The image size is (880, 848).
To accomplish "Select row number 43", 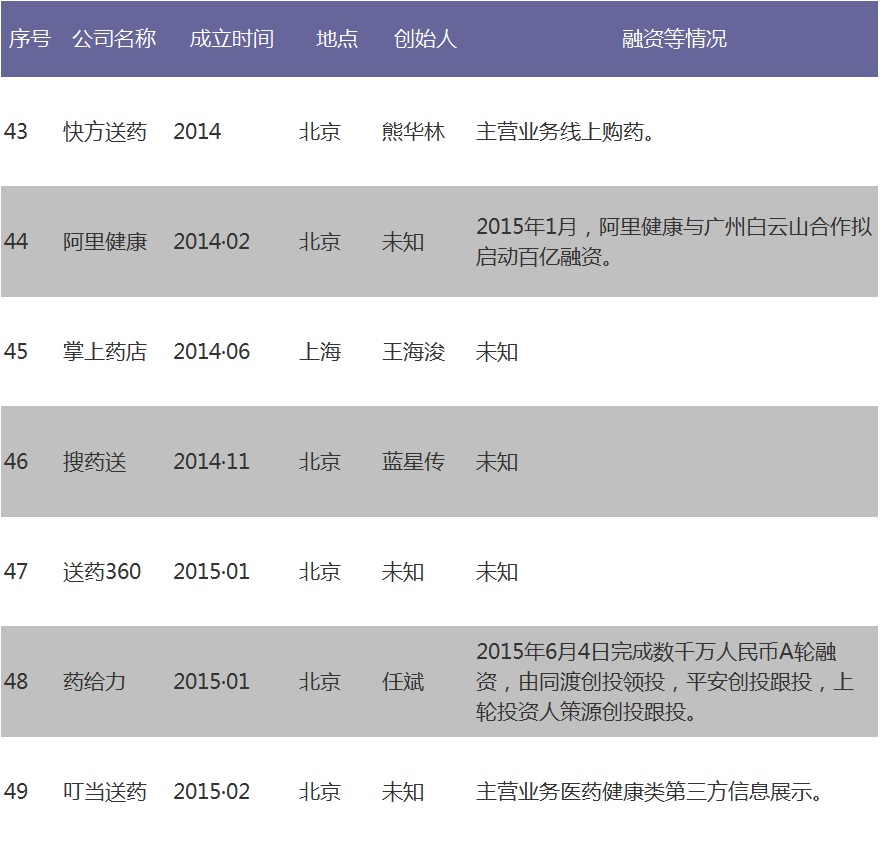I will pos(16,132).
